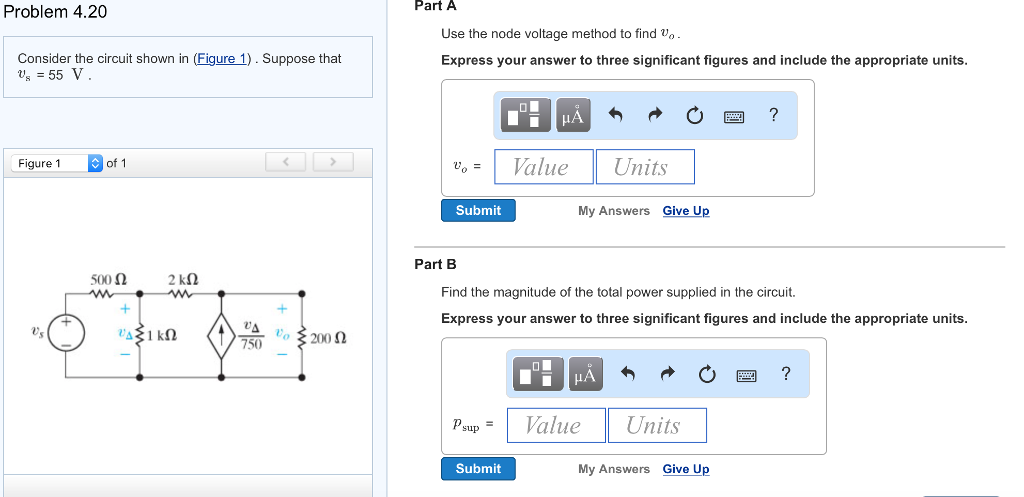
Task: Redo the edit in Part A toolbar
Action: click(x=655, y=116)
